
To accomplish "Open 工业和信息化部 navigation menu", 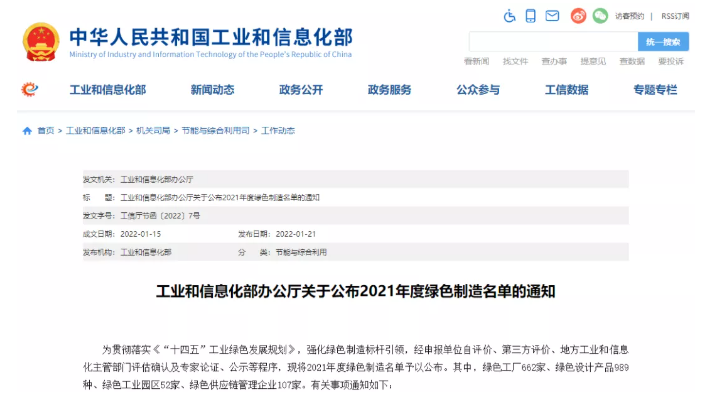I will tap(108, 90).
